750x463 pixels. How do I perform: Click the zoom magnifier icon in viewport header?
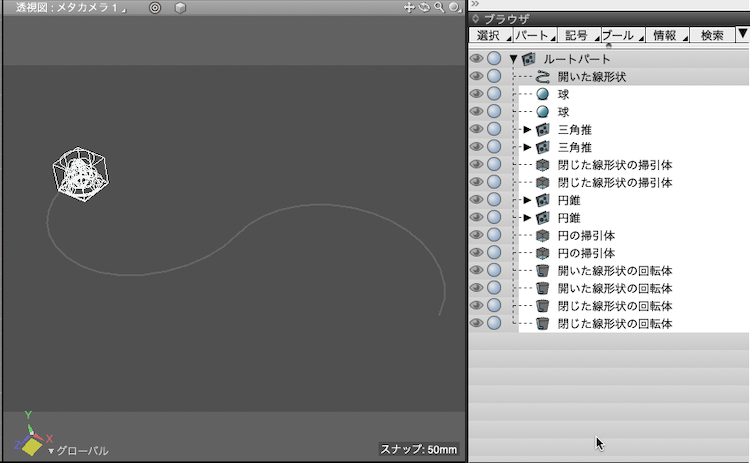(x=438, y=7)
